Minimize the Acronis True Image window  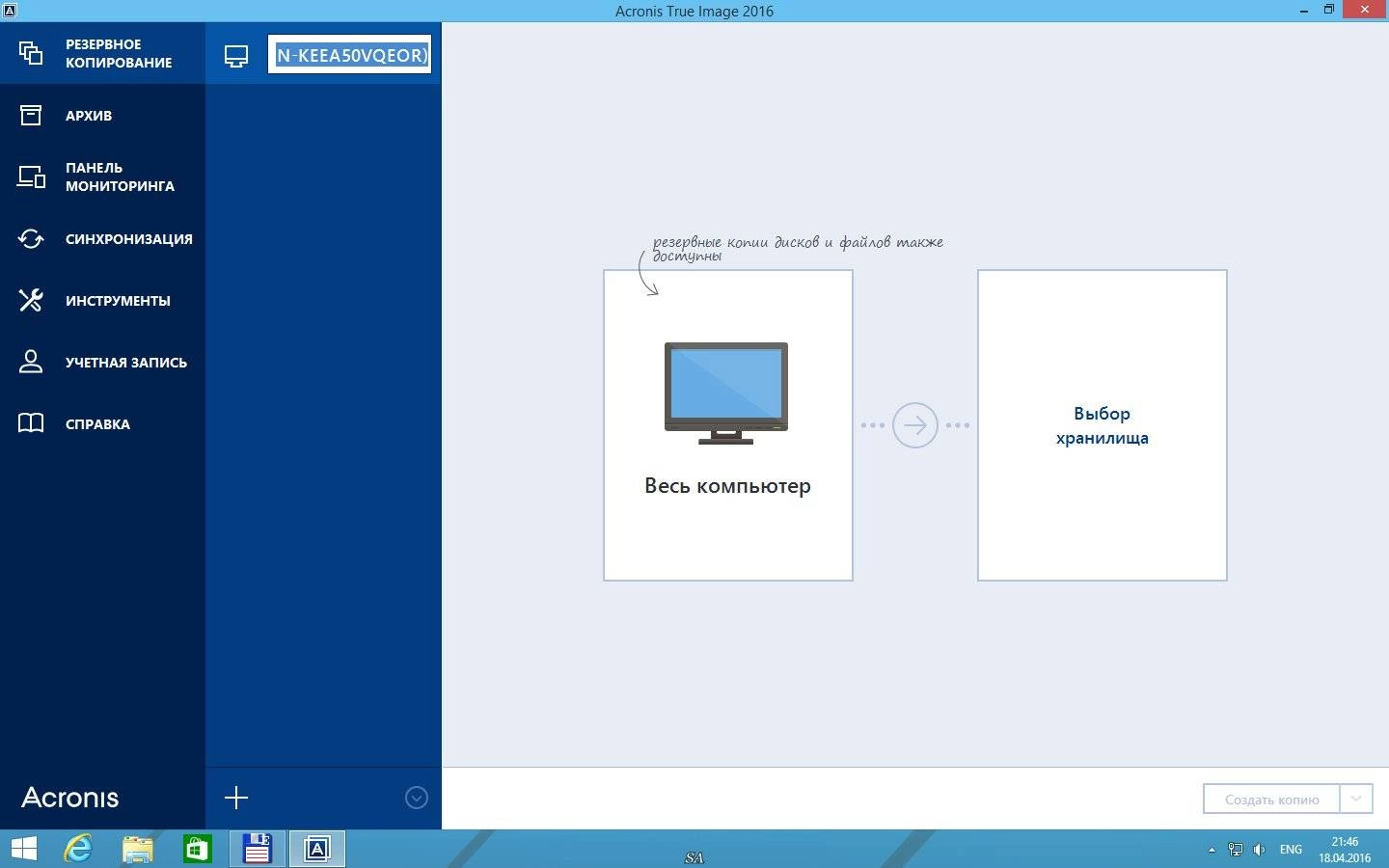coord(1303,10)
